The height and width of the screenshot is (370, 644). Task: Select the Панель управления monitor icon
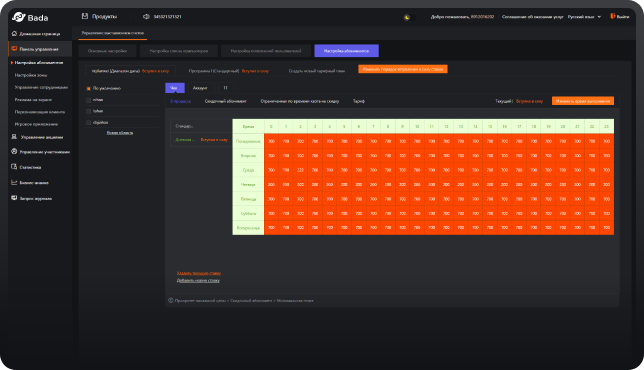coord(14,48)
